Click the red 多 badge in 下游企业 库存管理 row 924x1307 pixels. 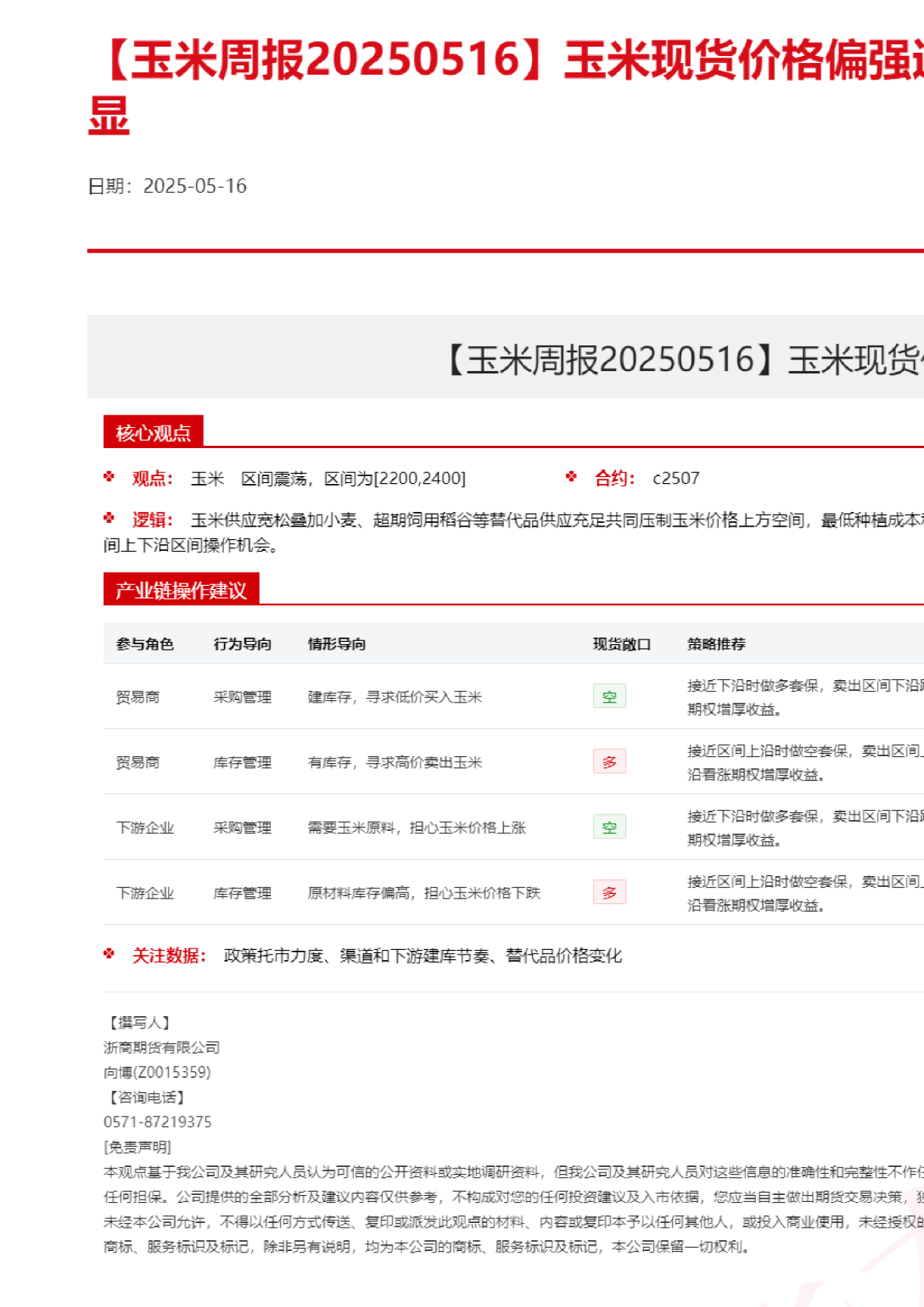tap(609, 892)
